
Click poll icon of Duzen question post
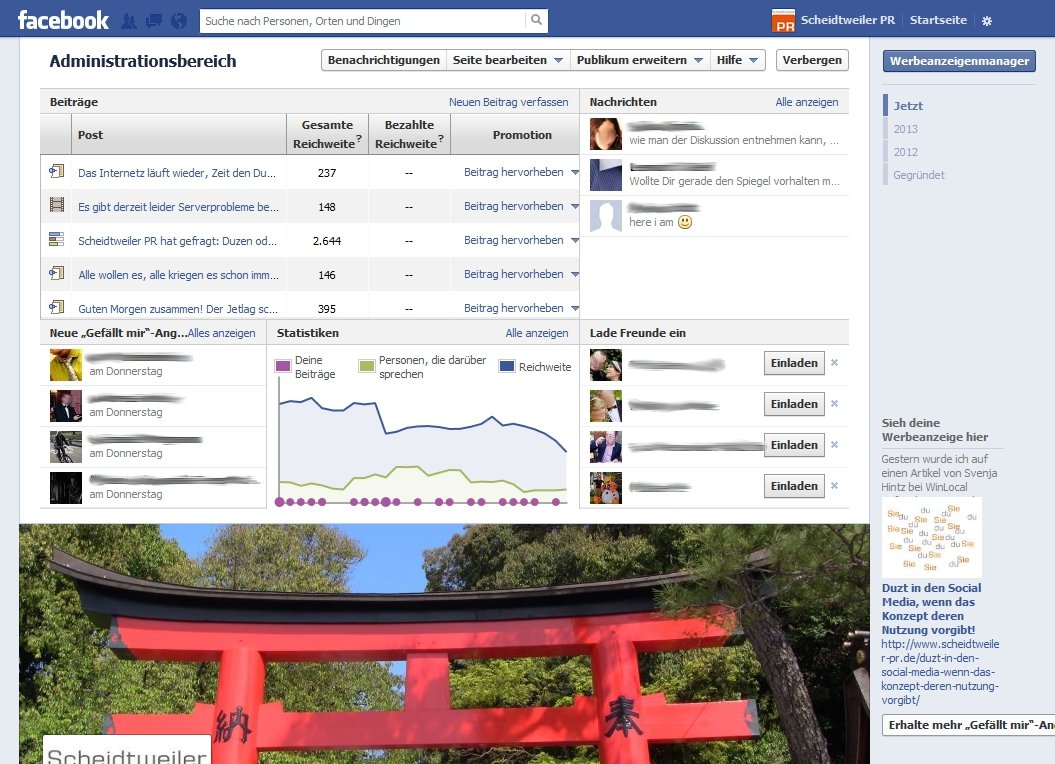(x=57, y=239)
